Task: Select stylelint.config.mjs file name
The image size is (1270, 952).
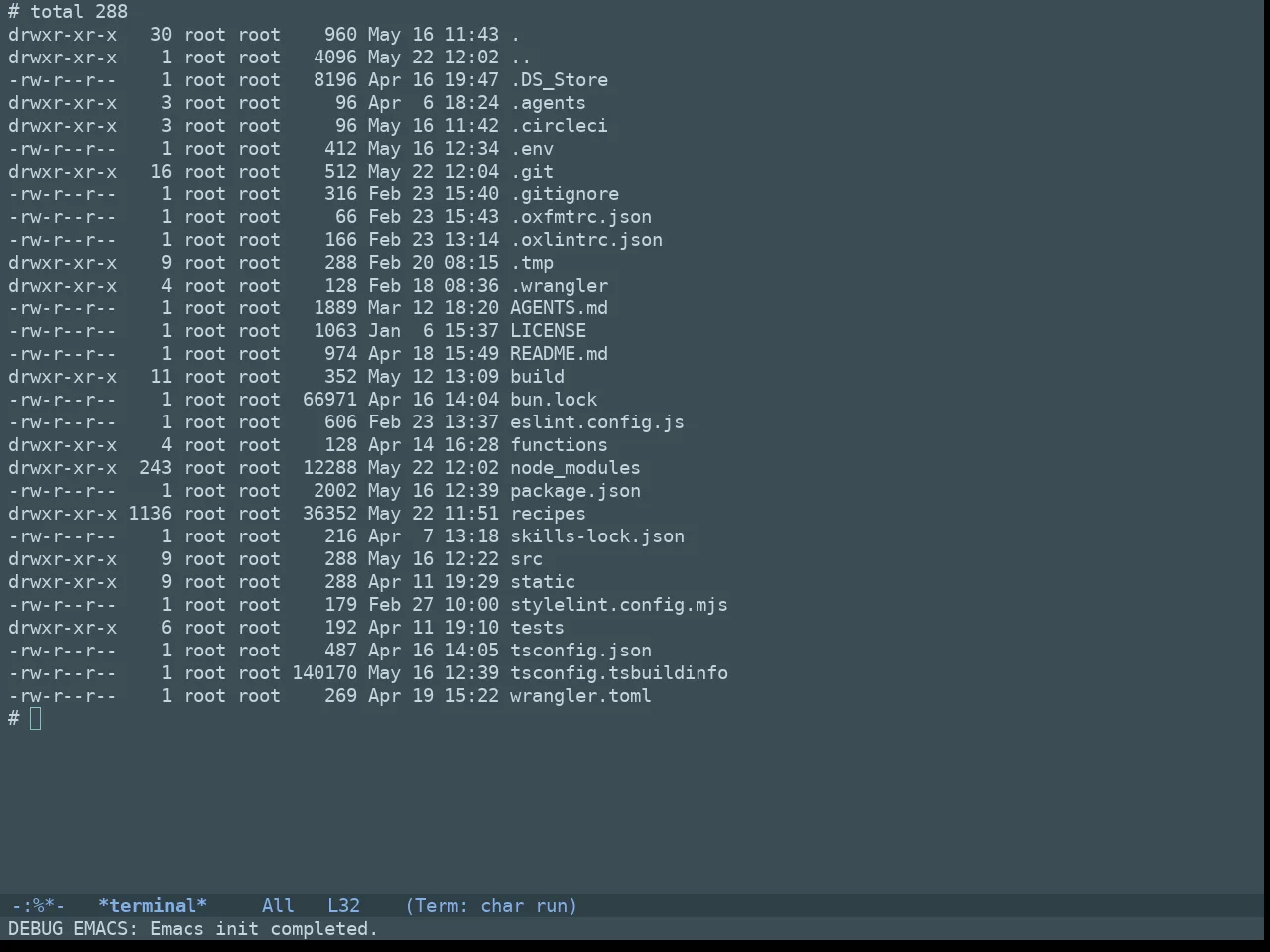Action: coord(619,605)
